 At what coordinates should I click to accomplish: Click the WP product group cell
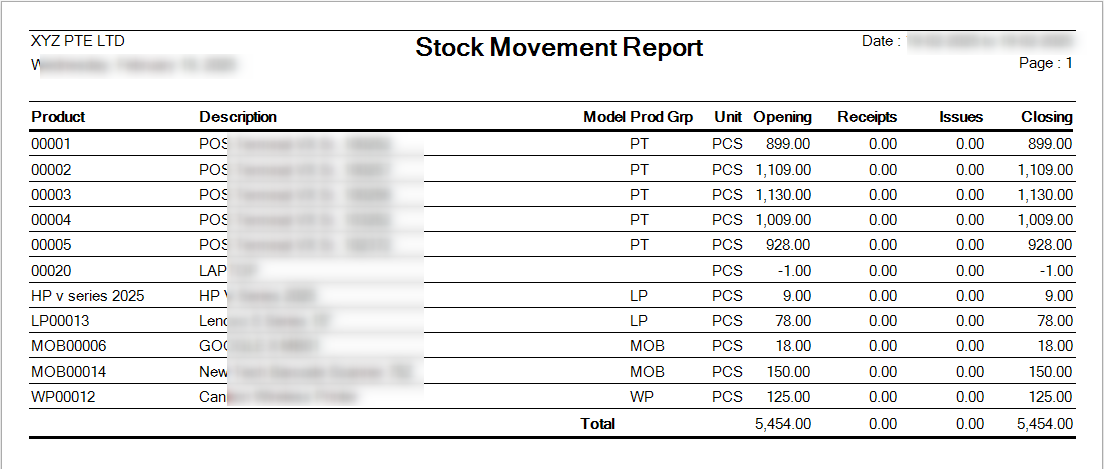[x=641, y=397]
